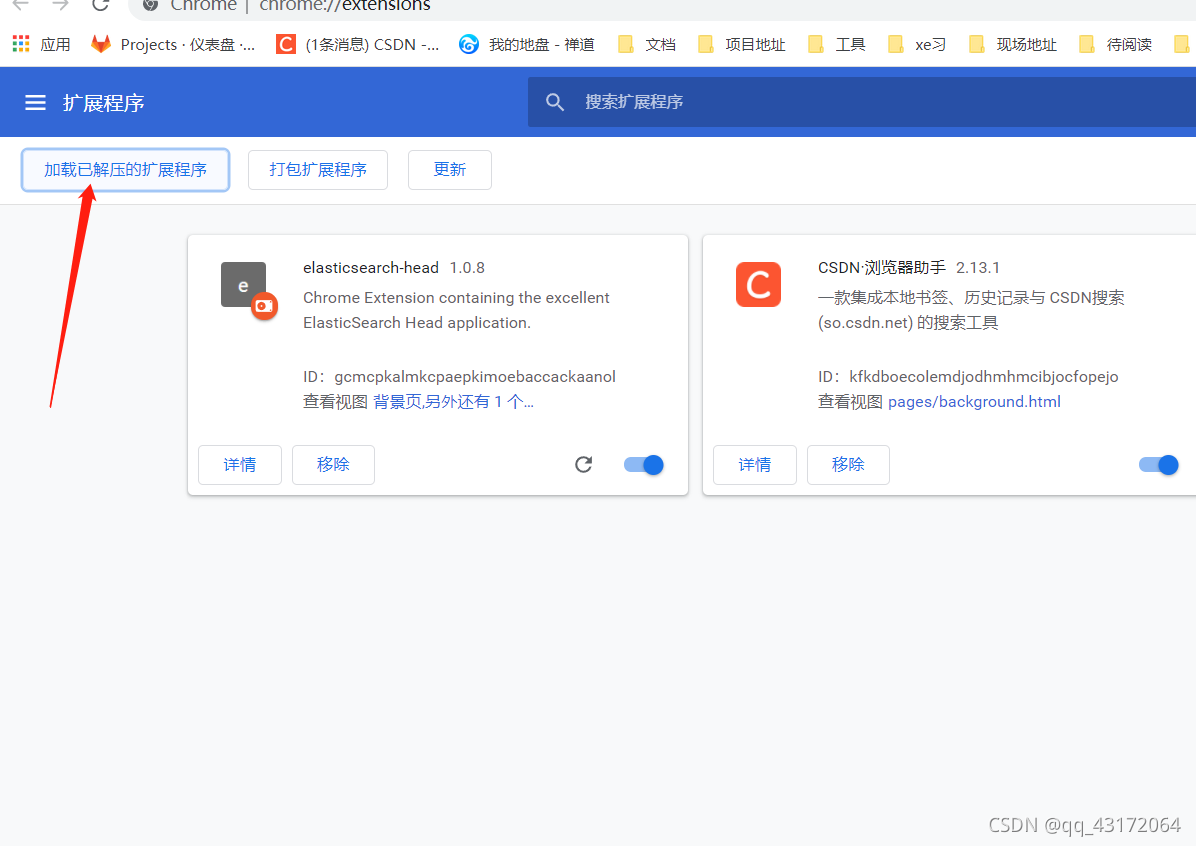Screen dimensions: 1196x846
Task: Click the 打包扩展程序 button
Action: [317, 170]
